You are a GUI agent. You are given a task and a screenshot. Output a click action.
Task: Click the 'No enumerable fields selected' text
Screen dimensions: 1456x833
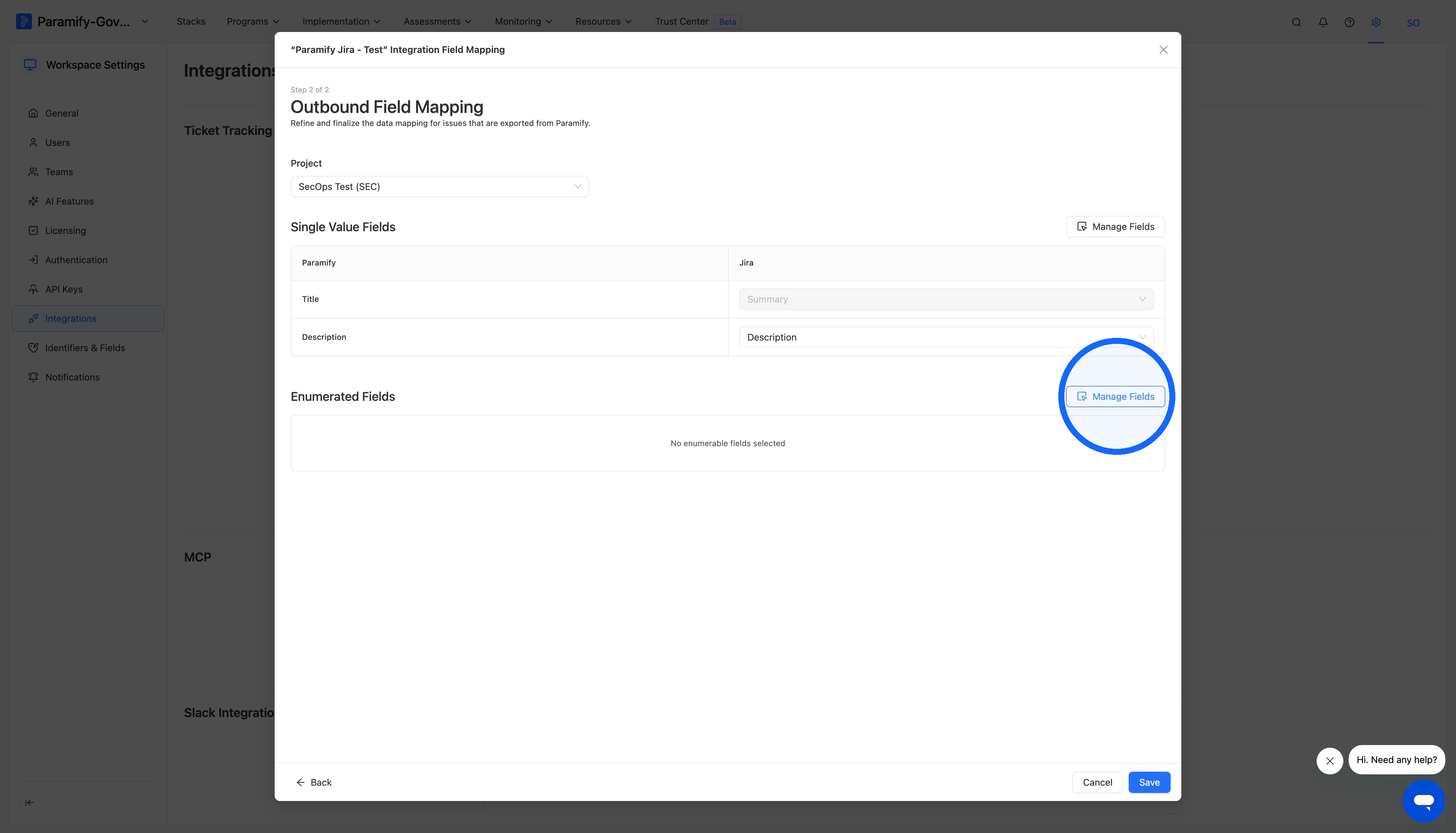click(727, 443)
